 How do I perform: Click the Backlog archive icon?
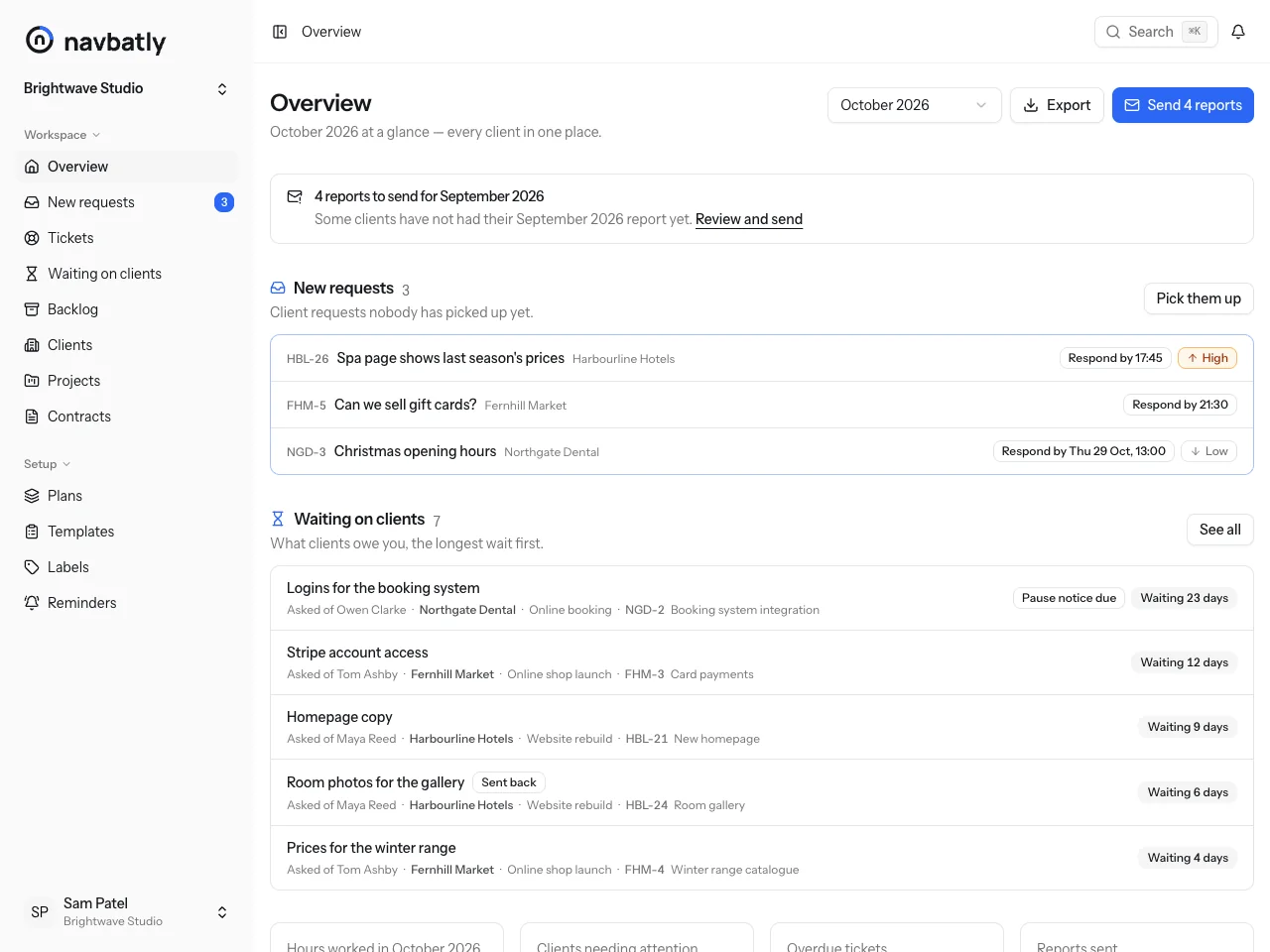click(x=32, y=309)
